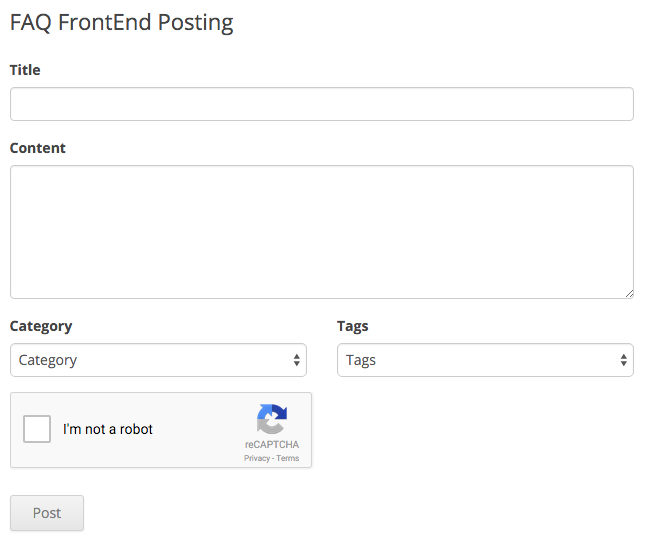Viewport: 646px width, 543px height.
Task: Open the Category dropdown
Action: [x=158, y=360]
